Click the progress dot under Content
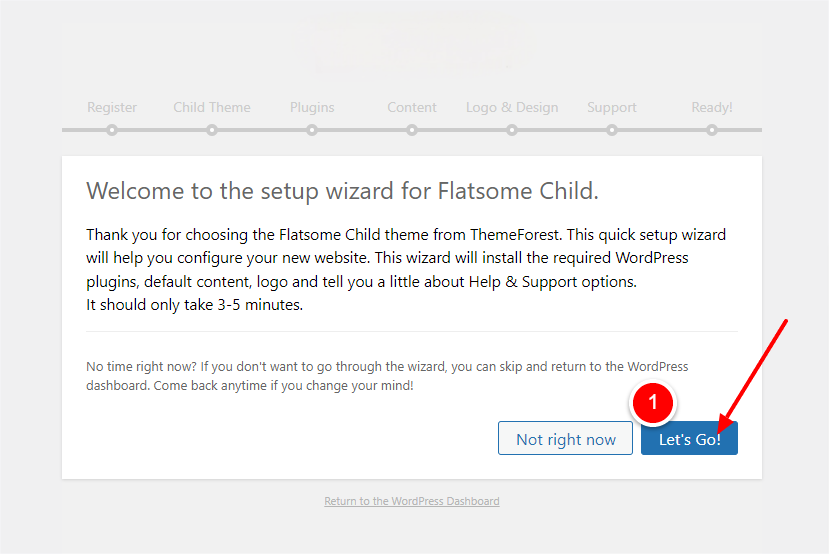Viewport: 829px width, 554px height. (x=412, y=130)
